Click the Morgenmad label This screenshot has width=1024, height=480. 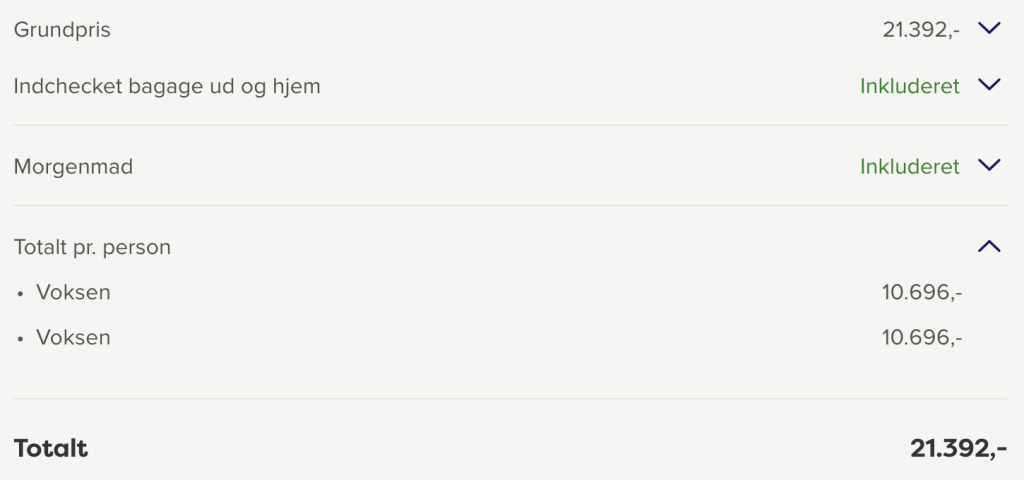pyautogui.click(x=73, y=166)
